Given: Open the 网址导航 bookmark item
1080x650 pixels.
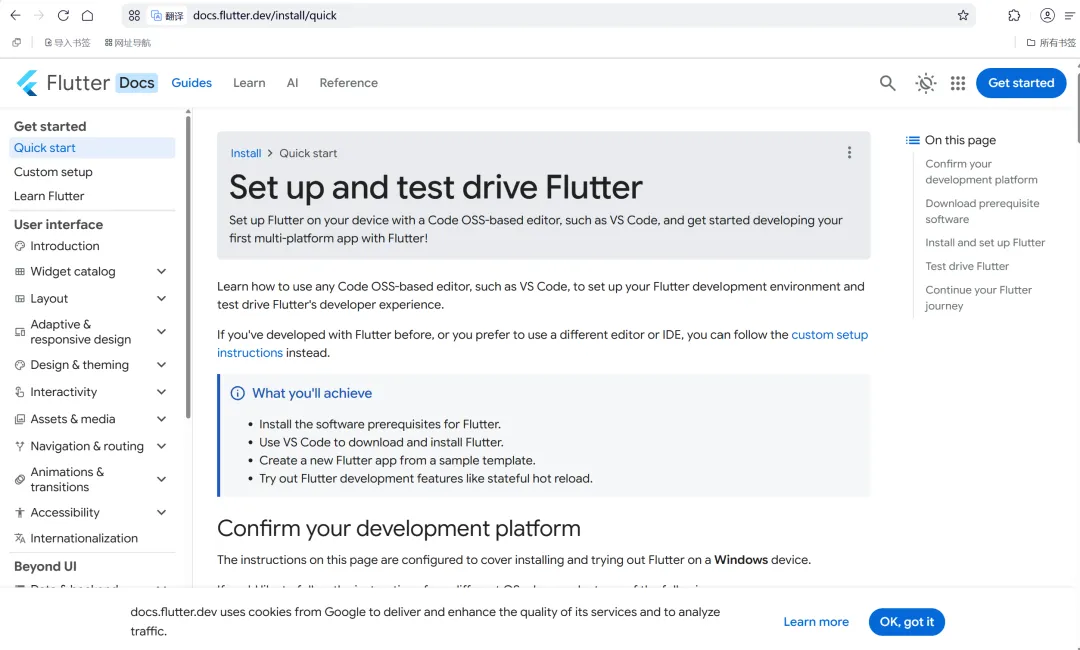Looking at the screenshot, I should coord(127,43).
